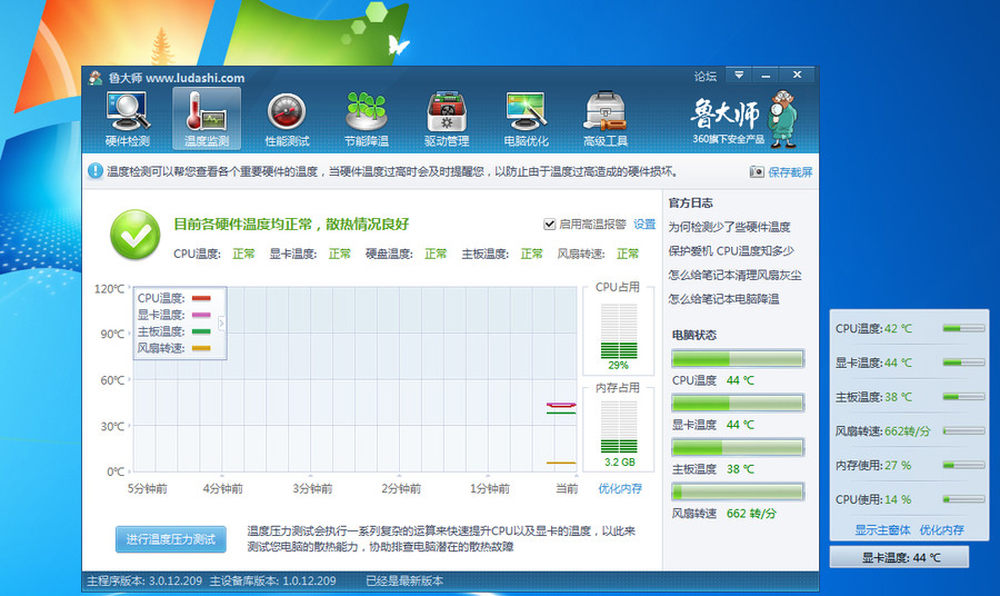The width and height of the screenshot is (1000, 596).
Task: Click the camera icon beside 保存截屏
Action: (x=756, y=171)
